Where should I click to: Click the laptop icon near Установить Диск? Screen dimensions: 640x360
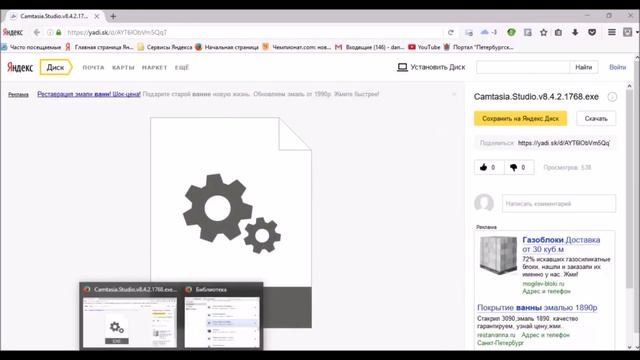coord(402,67)
